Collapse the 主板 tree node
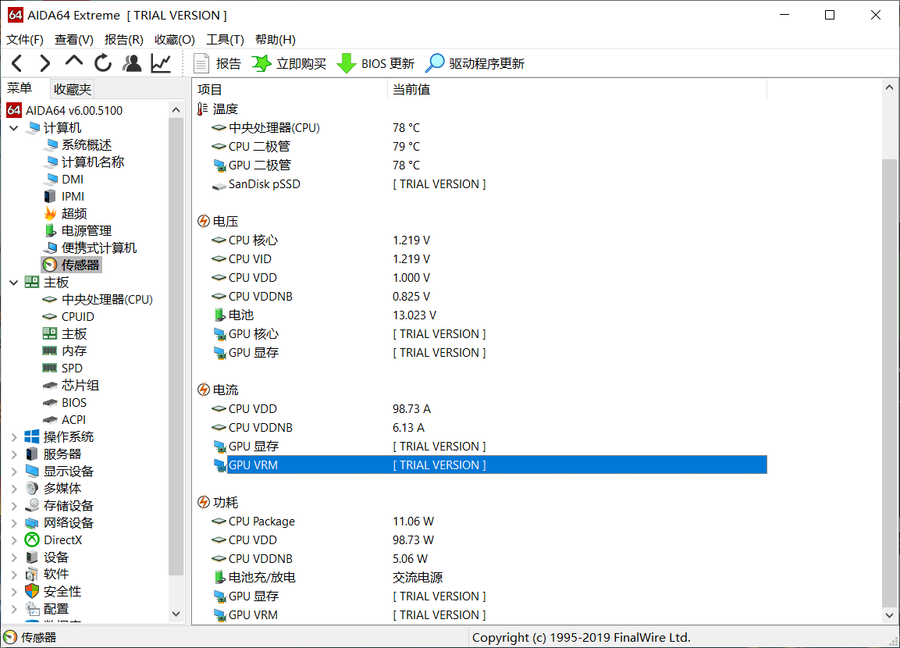The image size is (900, 648). click(x=14, y=283)
